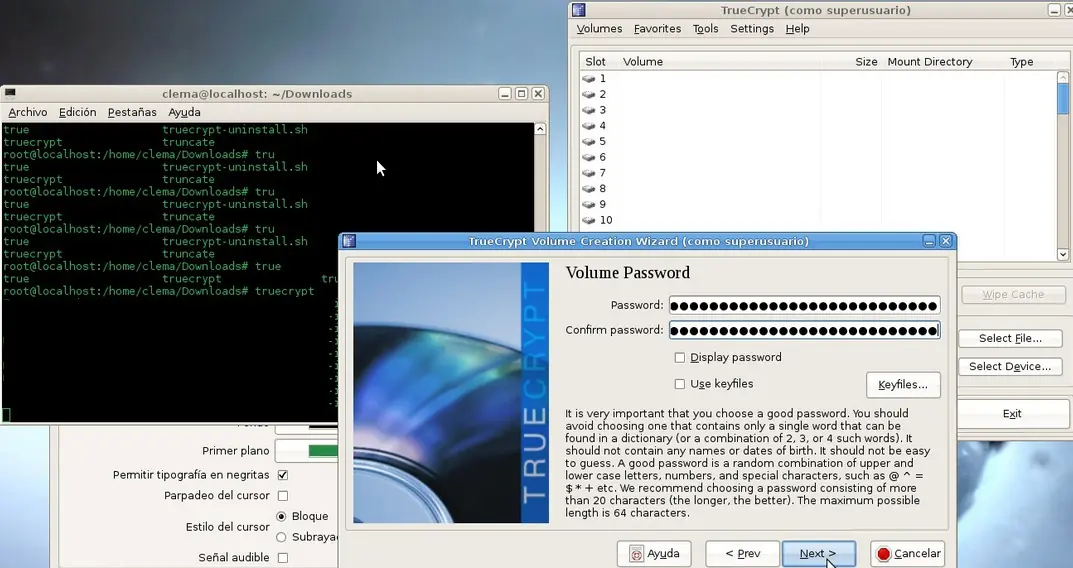Viewport: 1073px width, 568px height.
Task: Click the red Cancelar button icon
Action: (883, 554)
